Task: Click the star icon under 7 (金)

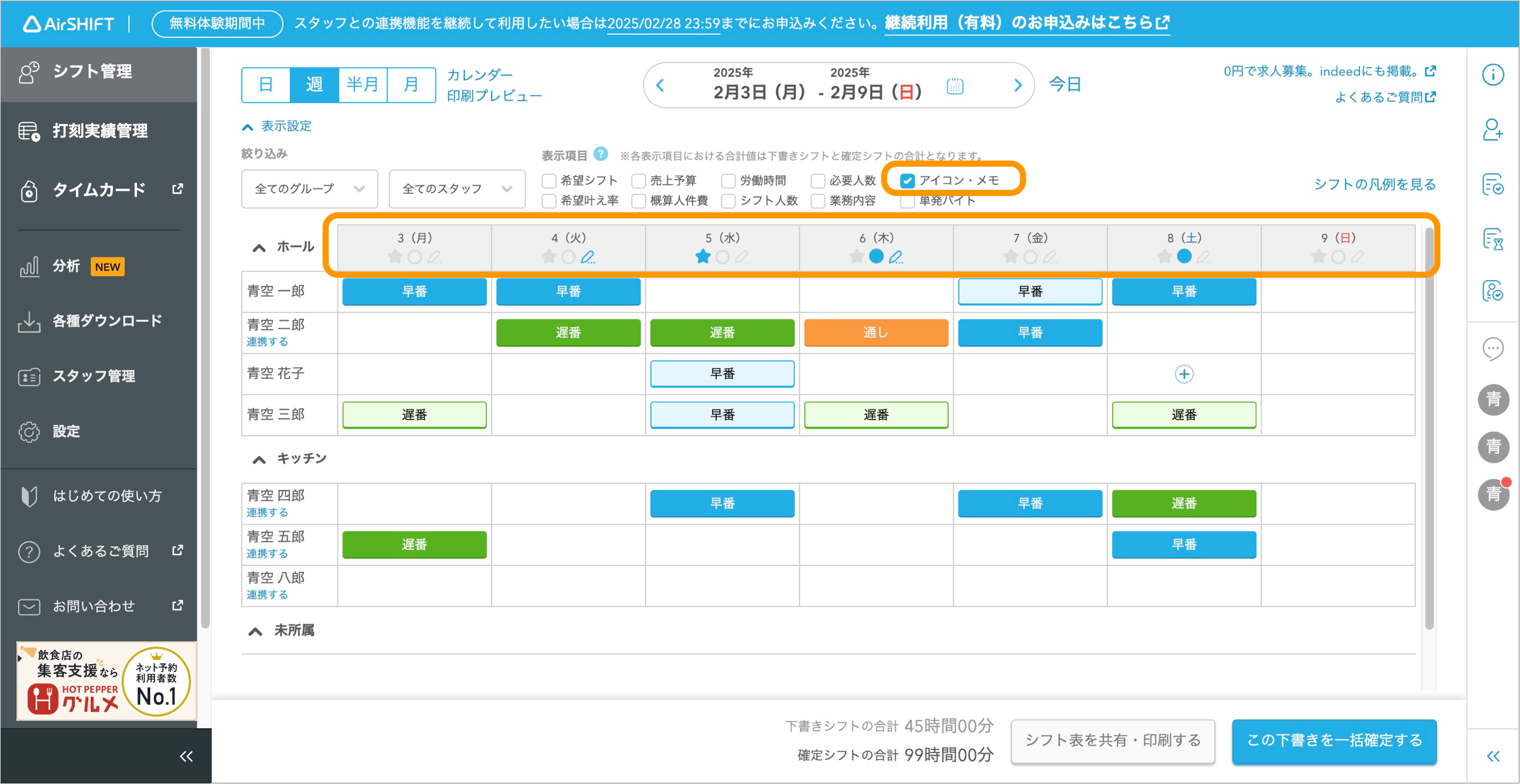Action: click(x=1010, y=257)
